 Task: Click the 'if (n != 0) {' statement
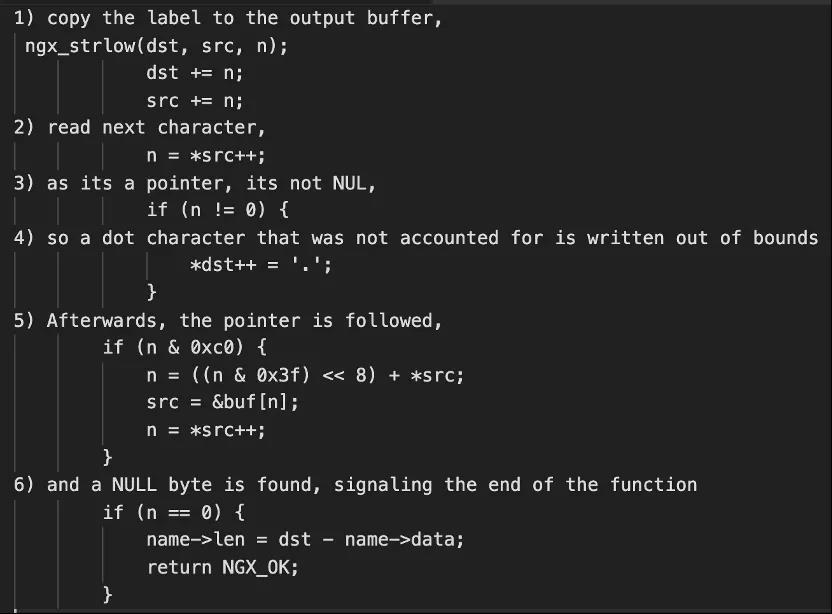216,211
